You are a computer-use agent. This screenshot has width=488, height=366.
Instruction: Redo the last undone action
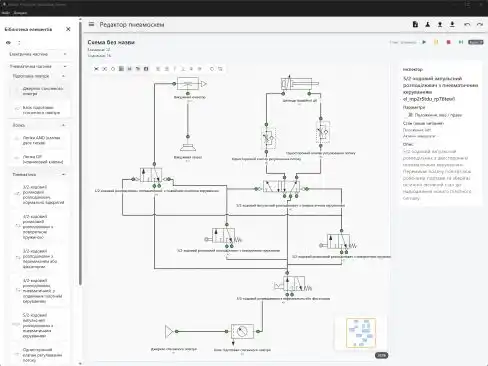(x=480, y=24)
